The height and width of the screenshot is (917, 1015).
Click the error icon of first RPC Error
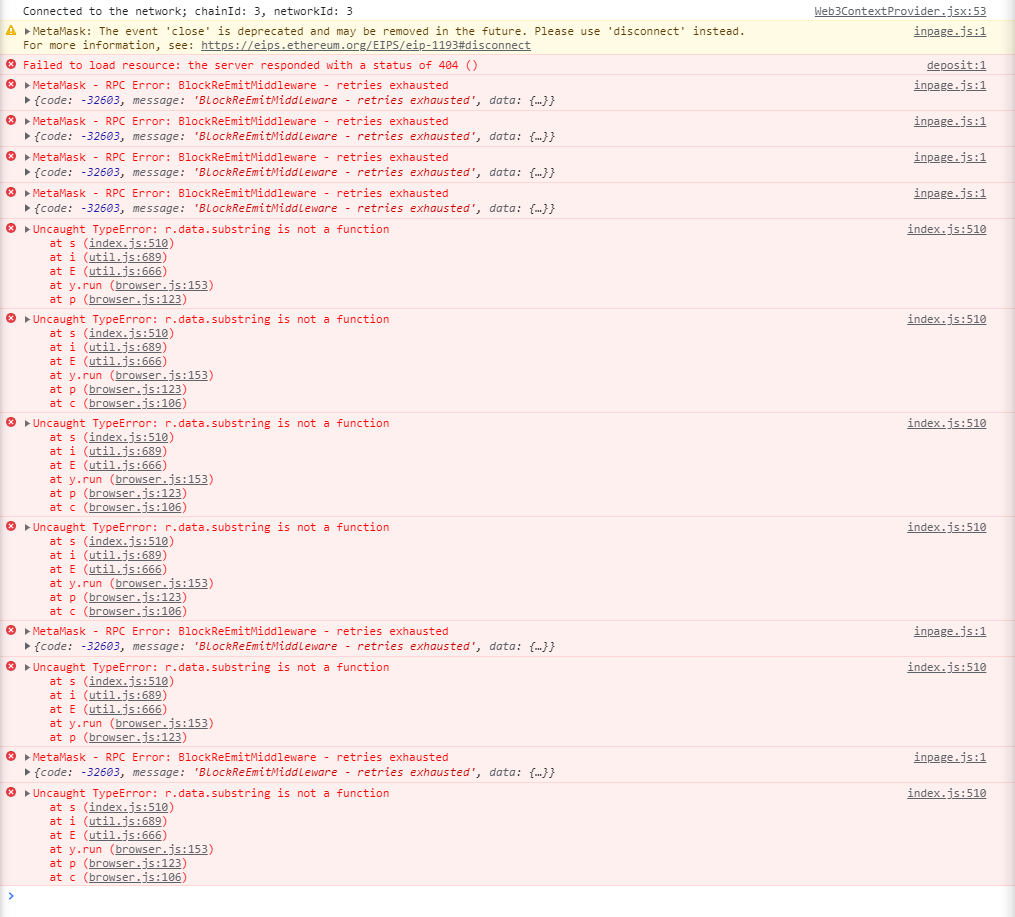pyautogui.click(x=11, y=84)
